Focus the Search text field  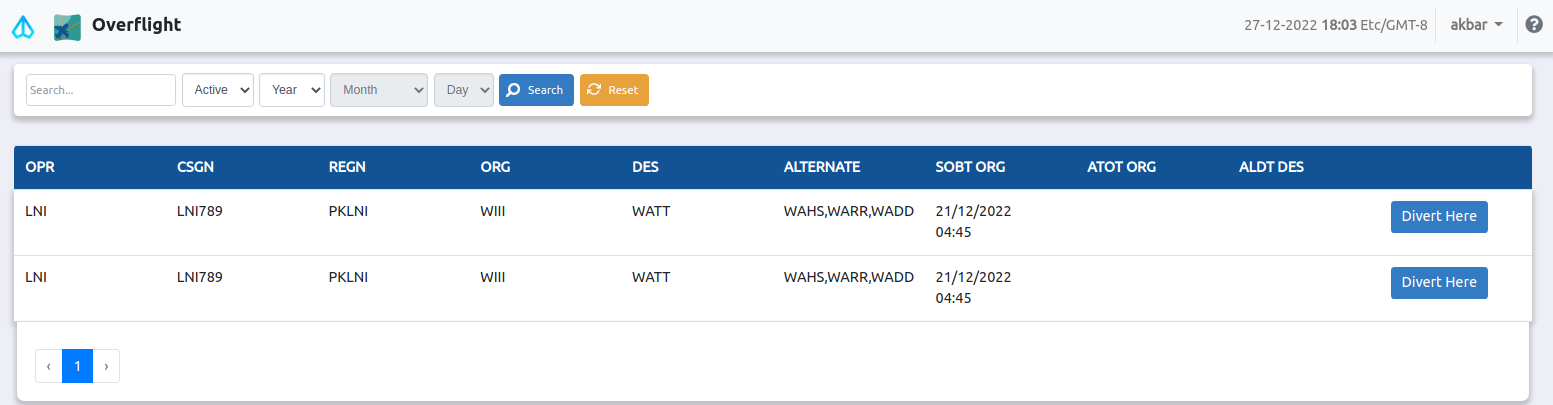coord(101,90)
